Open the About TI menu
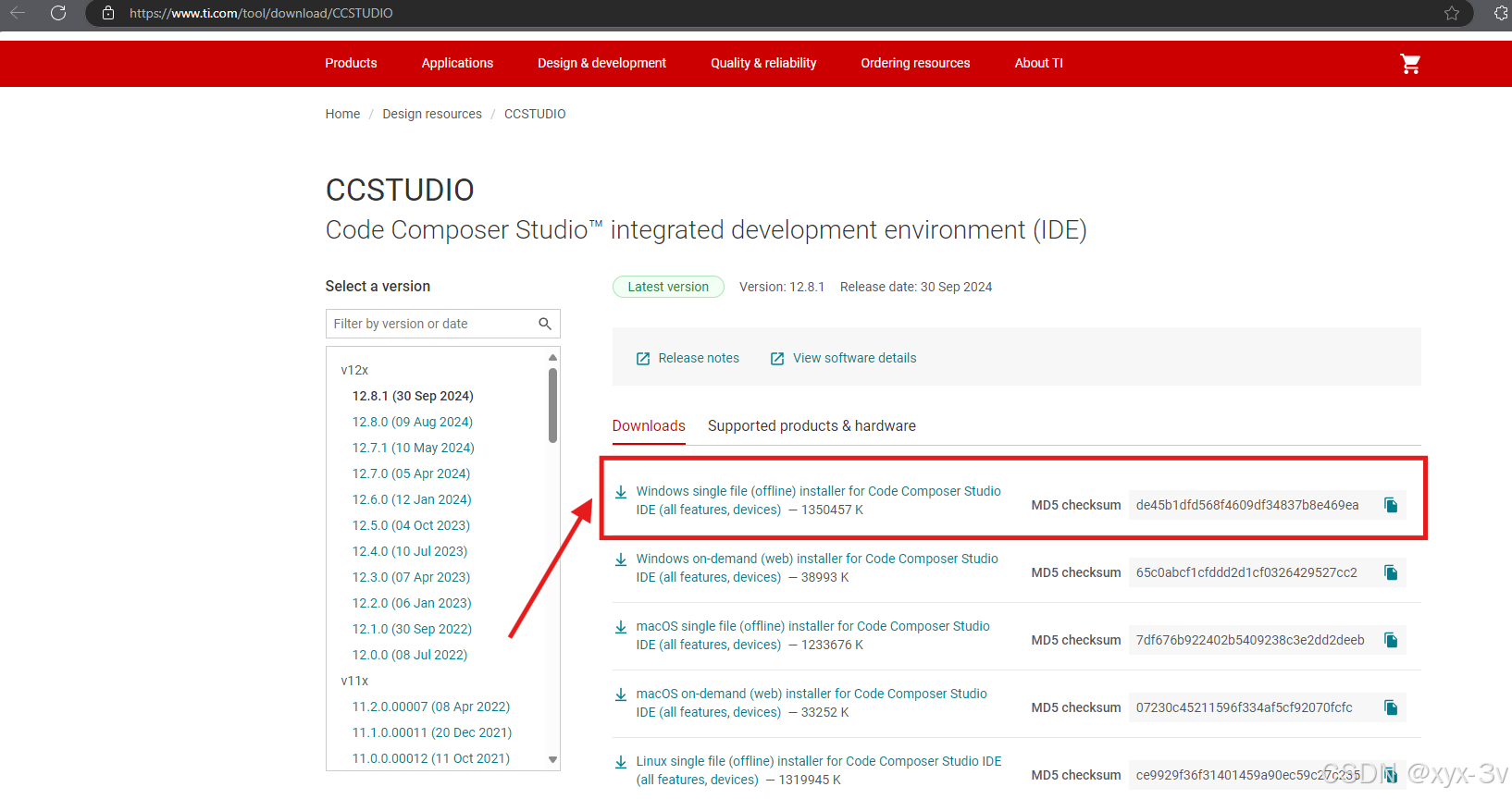The height and width of the screenshot is (799, 1512). pos(1038,63)
